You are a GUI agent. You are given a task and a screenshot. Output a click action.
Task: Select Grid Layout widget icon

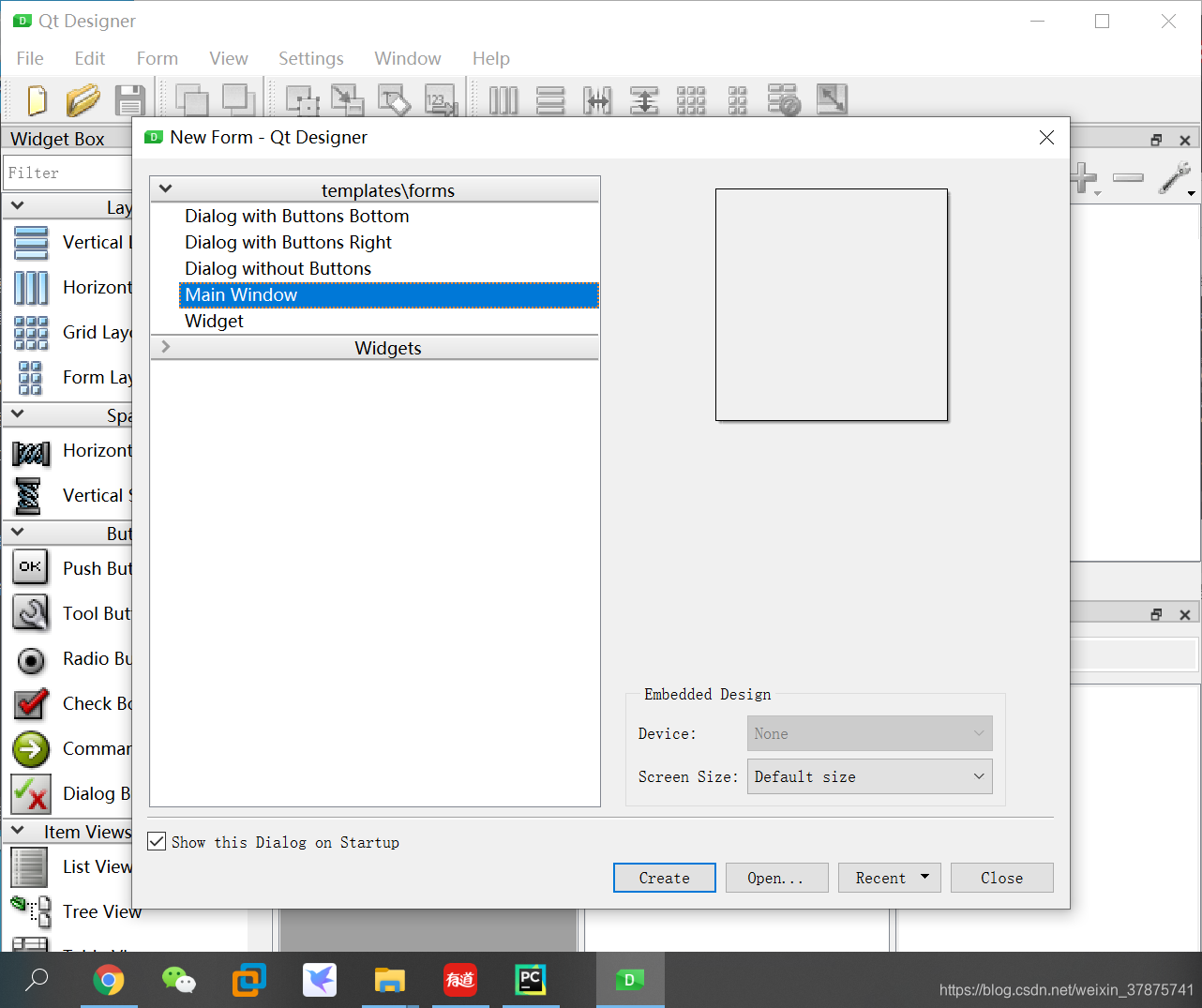31,333
